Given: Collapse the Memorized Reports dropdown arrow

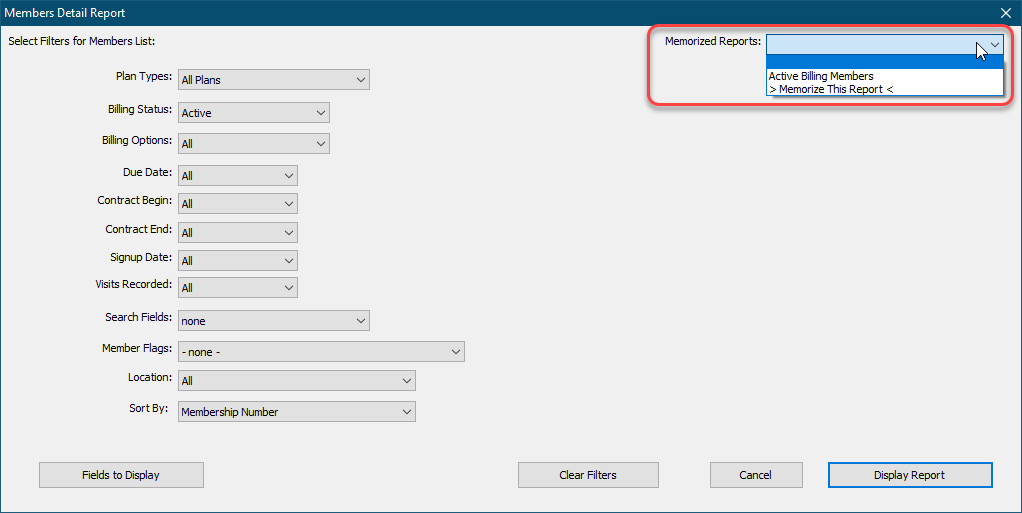Looking at the screenshot, I should pyautogui.click(x=993, y=44).
